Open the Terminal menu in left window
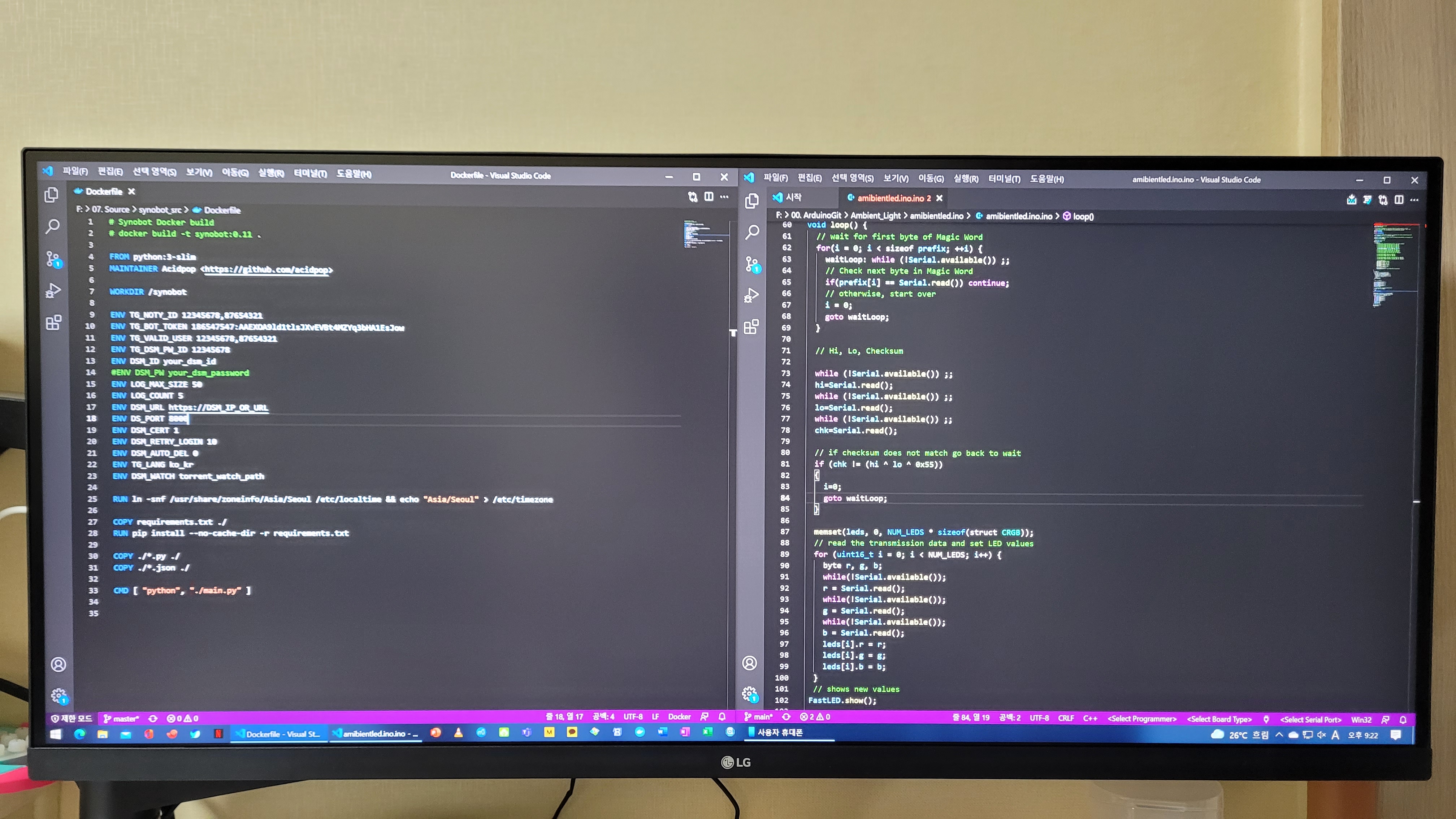This screenshot has width=1456, height=819. [x=310, y=174]
